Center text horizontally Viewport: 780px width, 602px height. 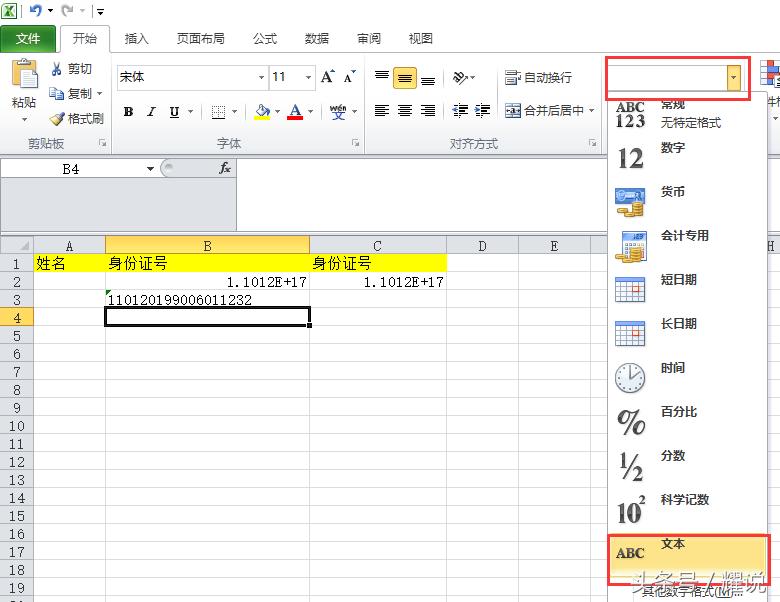click(x=405, y=110)
